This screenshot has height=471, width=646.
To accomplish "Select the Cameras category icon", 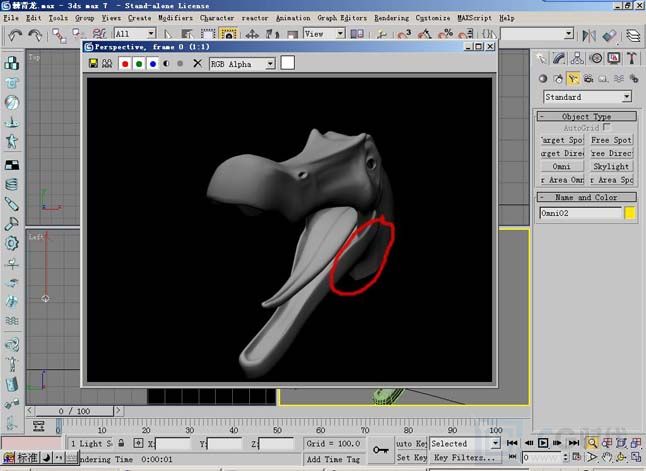I will (x=588, y=78).
